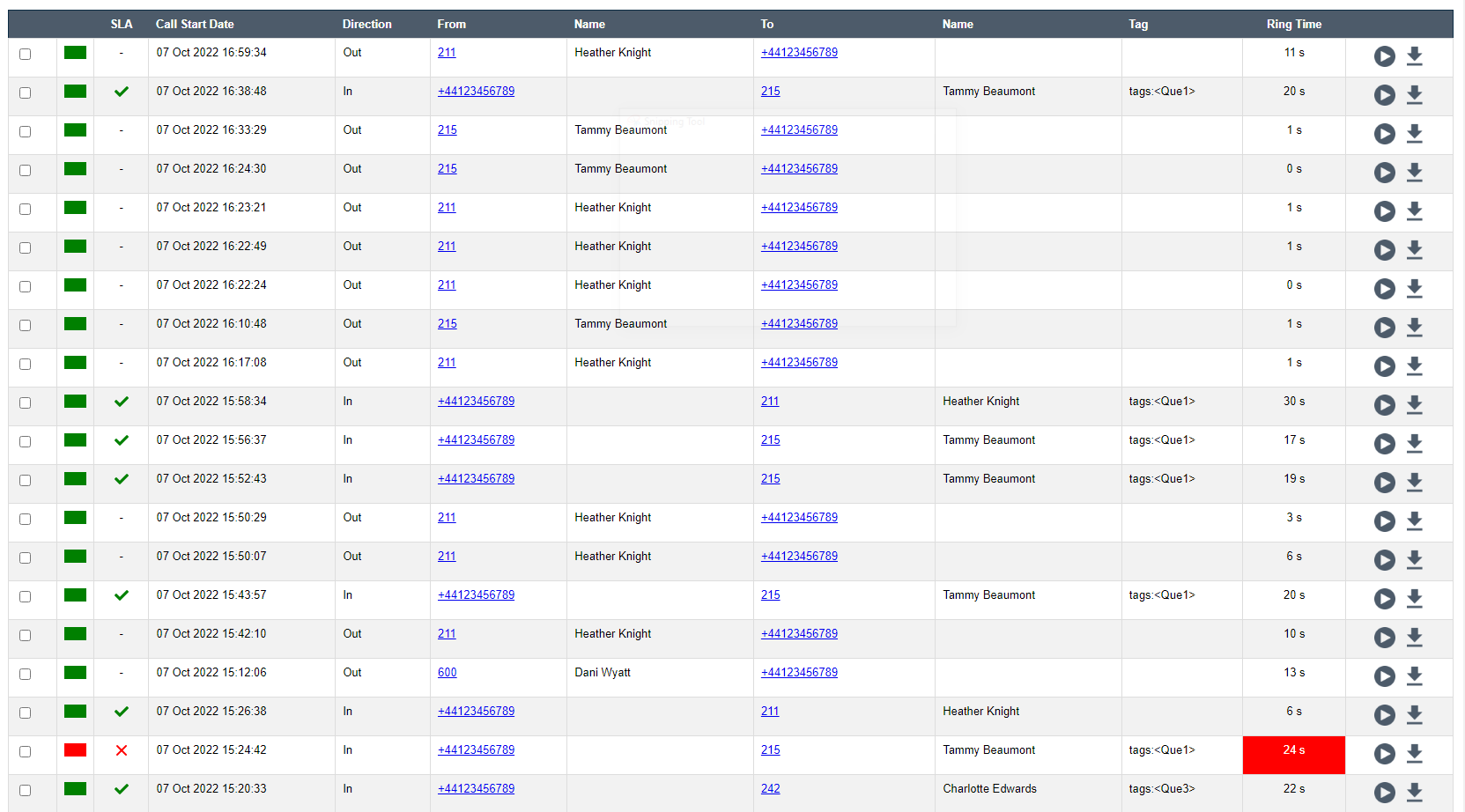This screenshot has width=1465, height=812.
Task: Play recording of the 16:59:34 call
Action: tap(1384, 56)
